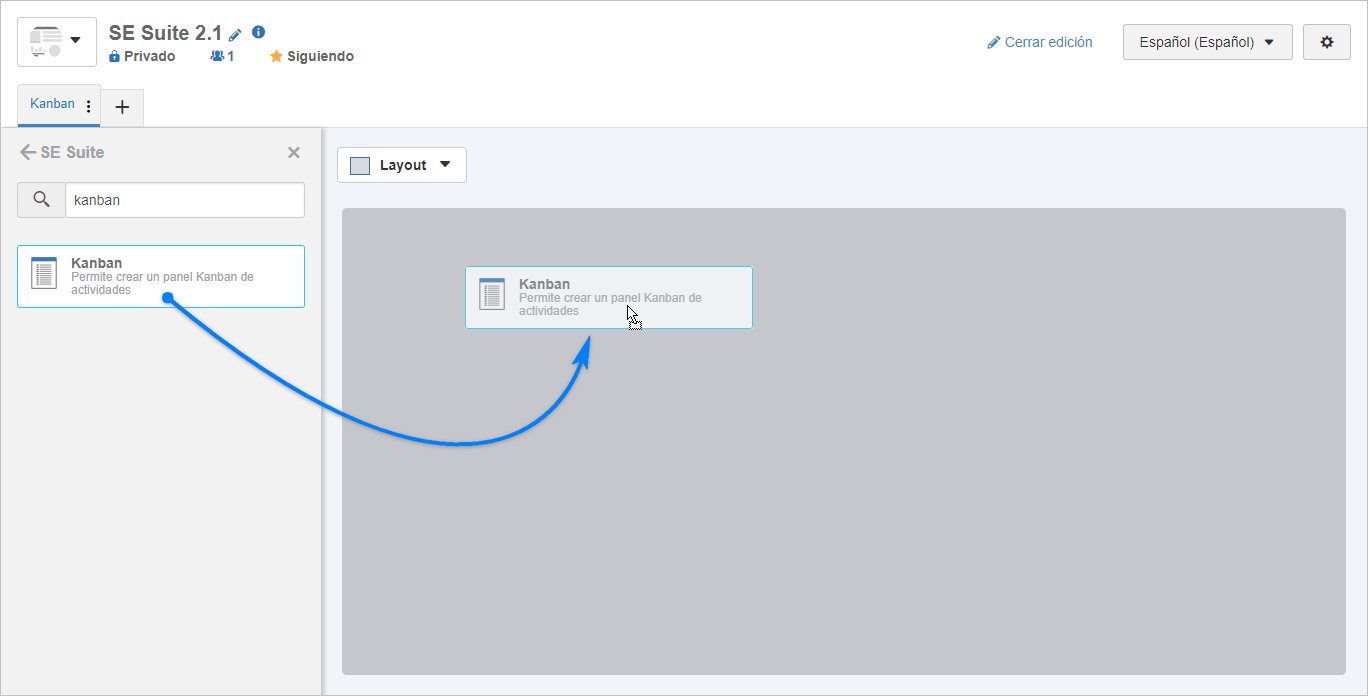This screenshot has height=696, width=1368.
Task: Select the Kanban widget in side panel
Action: [161, 276]
